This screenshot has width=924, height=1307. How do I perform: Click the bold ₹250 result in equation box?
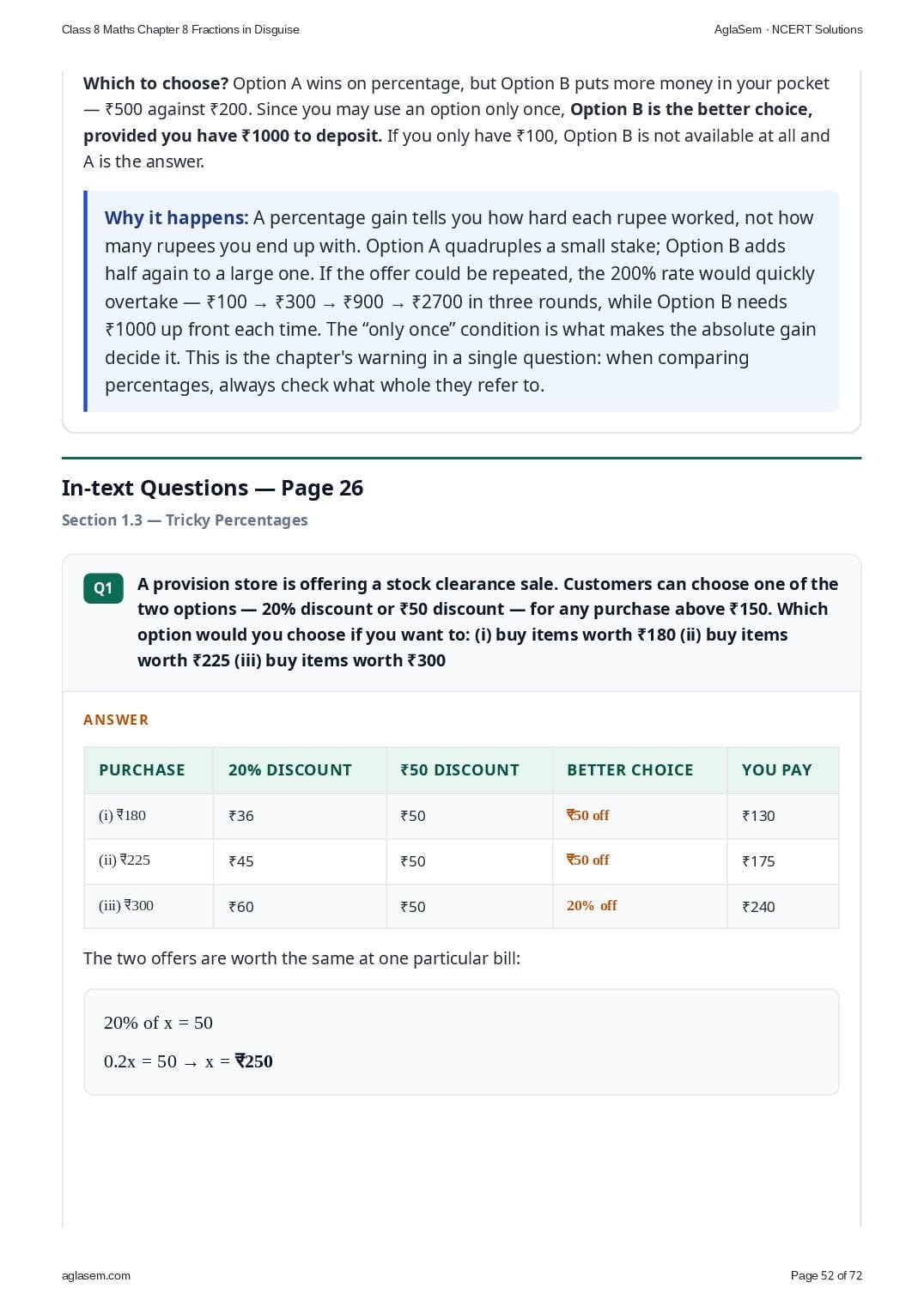(253, 1061)
